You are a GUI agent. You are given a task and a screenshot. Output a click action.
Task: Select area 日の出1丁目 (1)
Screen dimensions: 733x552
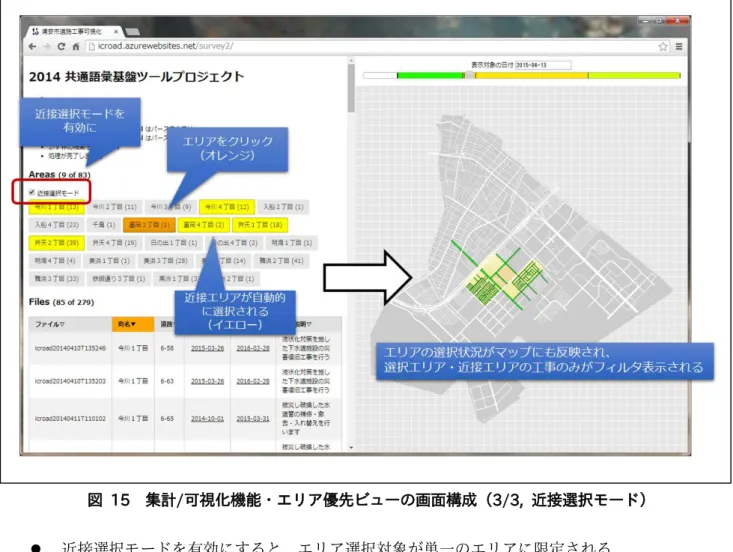(x=173, y=243)
